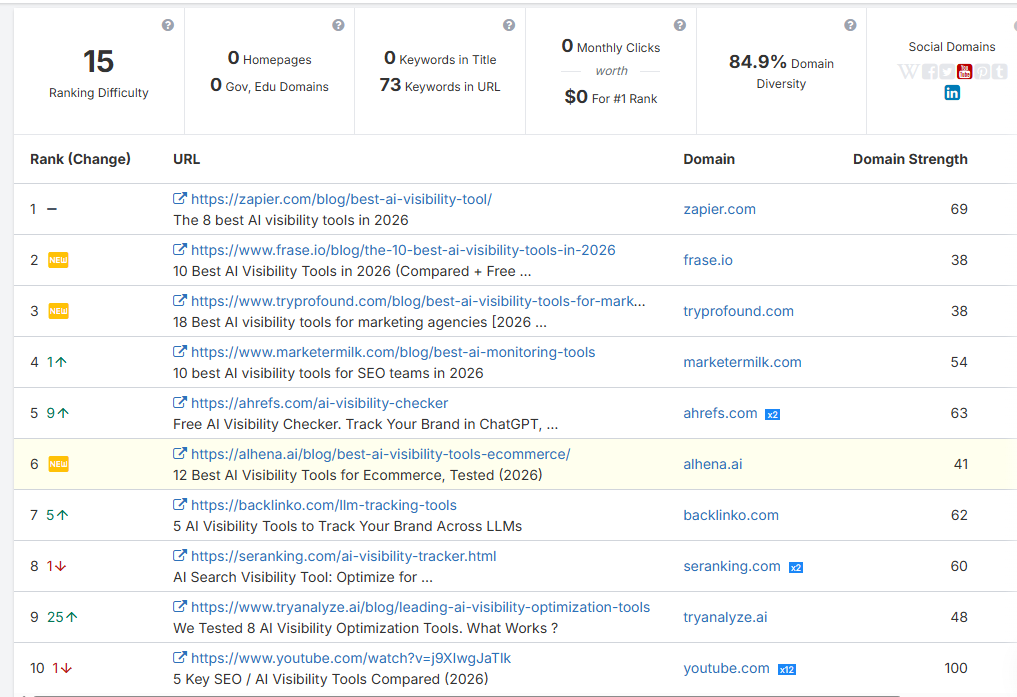Click external link icon beside zapier.com URL
Screen dimensions: 1017x697
point(180,198)
